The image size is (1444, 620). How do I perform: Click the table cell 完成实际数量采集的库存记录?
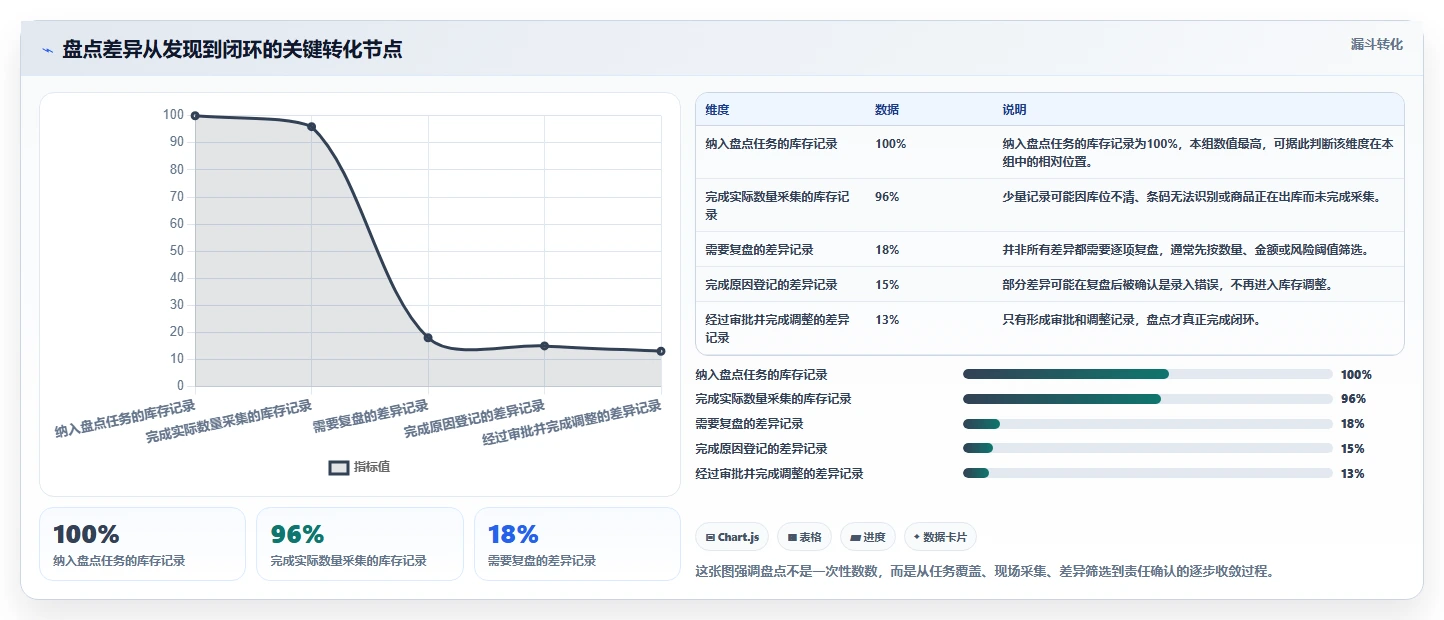pos(778,206)
